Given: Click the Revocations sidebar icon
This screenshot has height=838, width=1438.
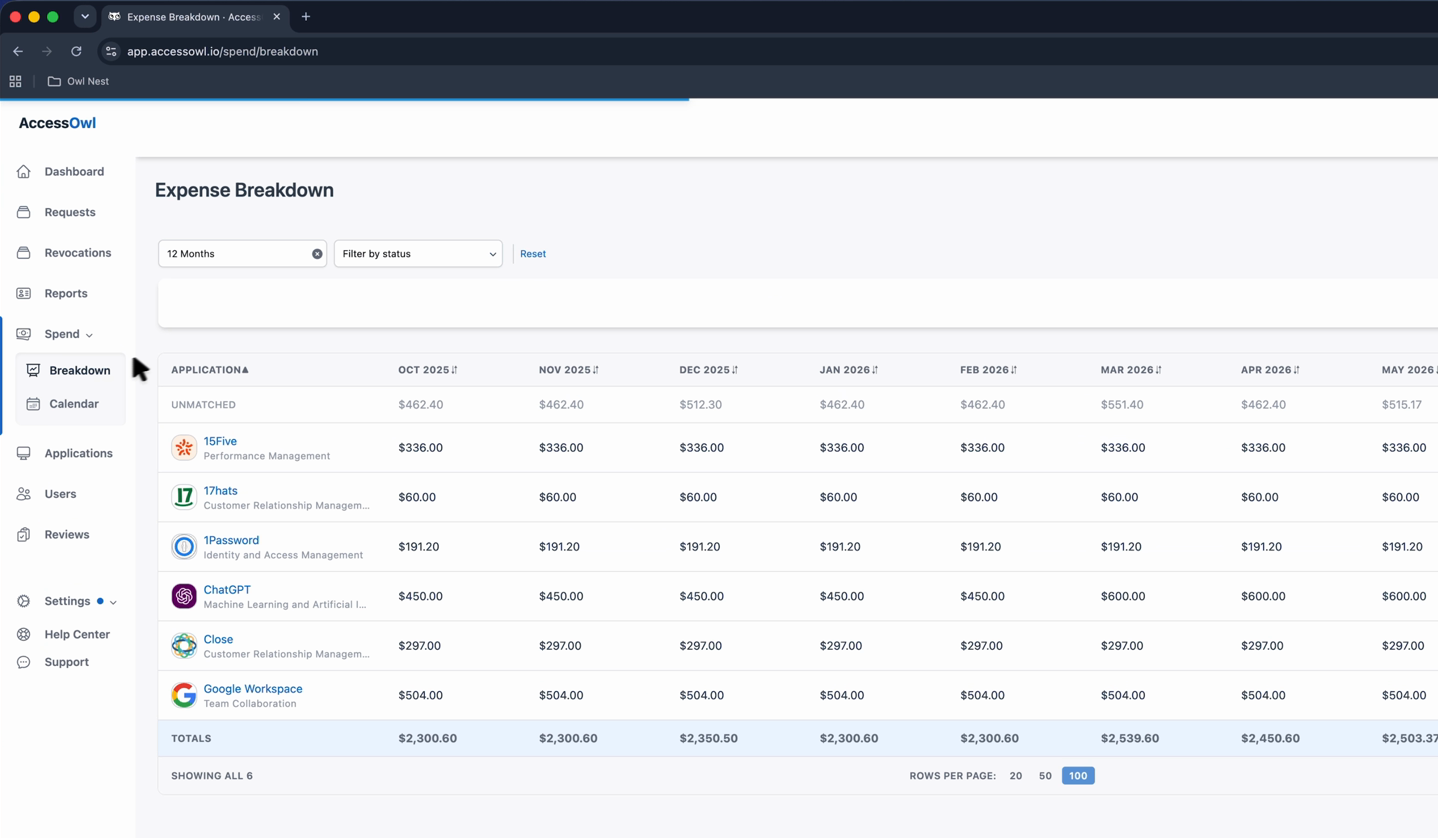Looking at the screenshot, I should pos(24,253).
